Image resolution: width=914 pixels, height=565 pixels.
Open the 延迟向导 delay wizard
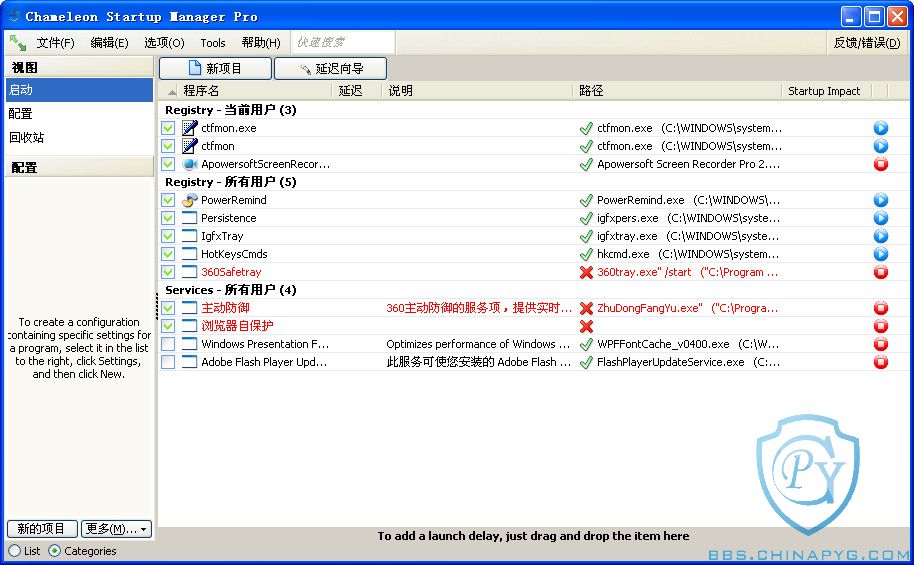pyautogui.click(x=330, y=68)
